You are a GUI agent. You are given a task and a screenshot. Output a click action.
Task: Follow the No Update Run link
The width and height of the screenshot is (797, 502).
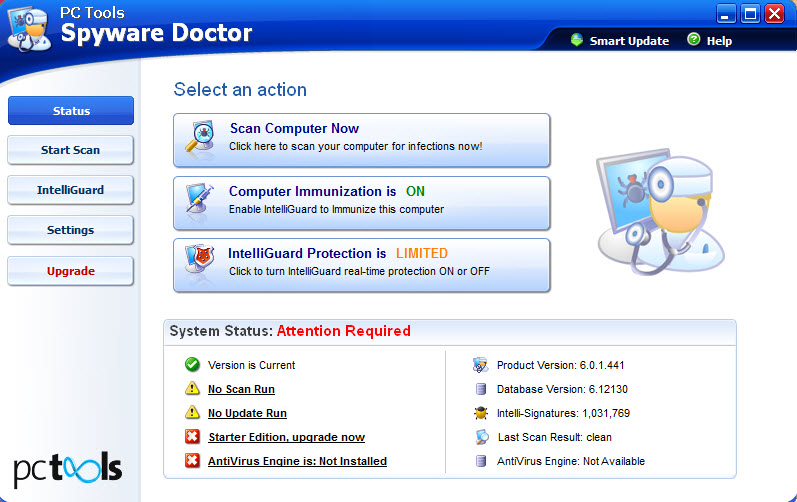coord(247,413)
